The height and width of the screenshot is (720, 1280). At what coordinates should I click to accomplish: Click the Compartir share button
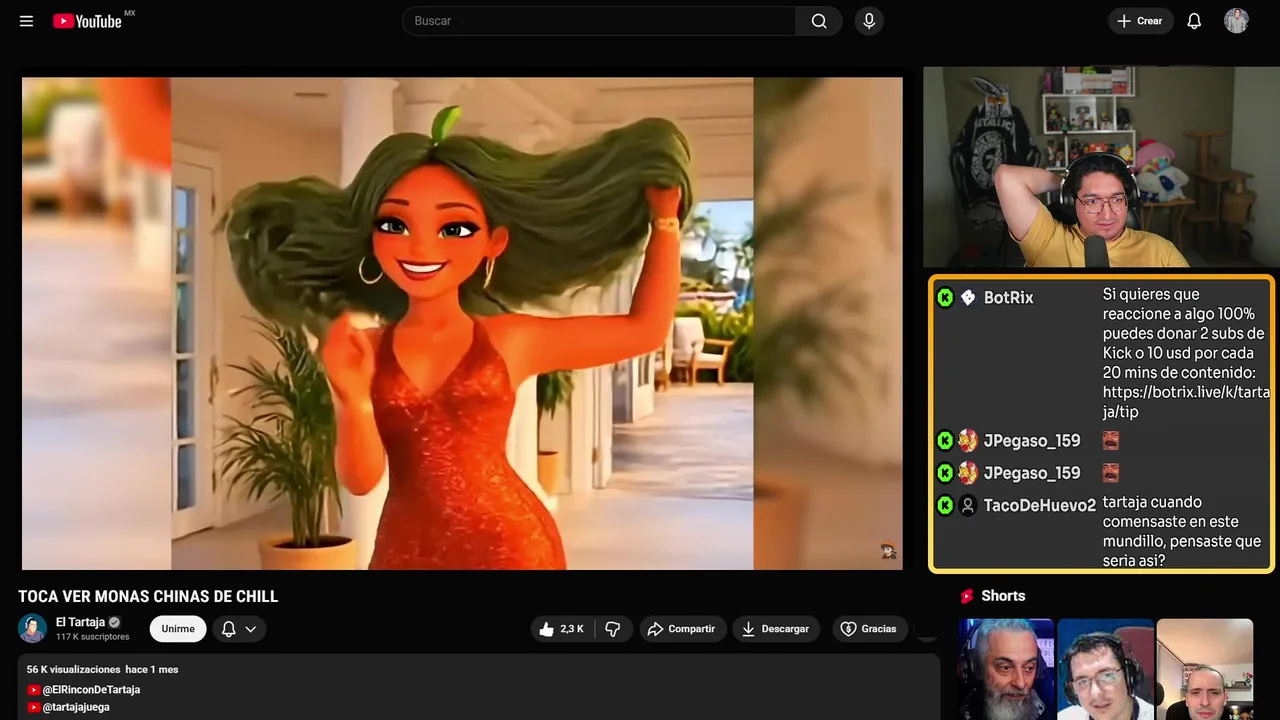682,629
